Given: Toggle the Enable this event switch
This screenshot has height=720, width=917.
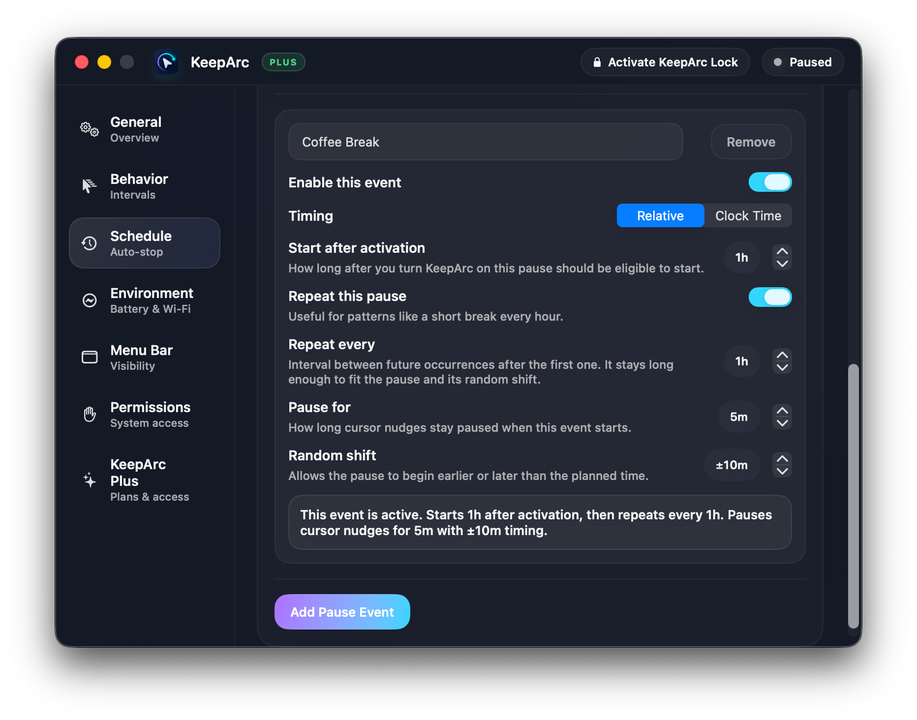Looking at the screenshot, I should point(770,182).
